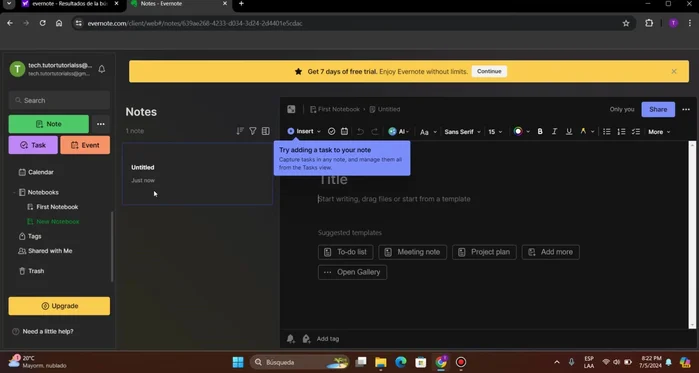Open the Insert dropdown
This screenshot has width=699, height=373.
coord(304,131)
